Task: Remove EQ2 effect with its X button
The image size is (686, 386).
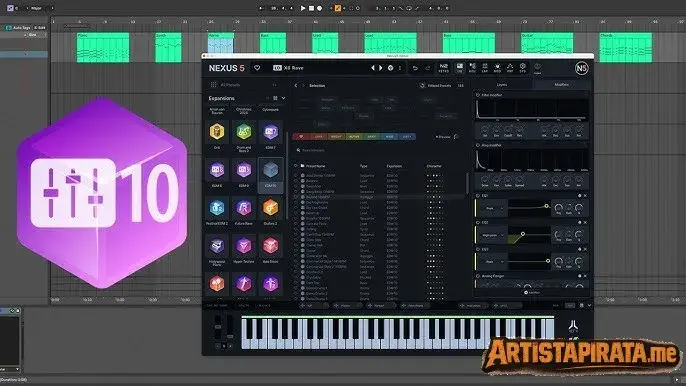Action: click(585, 222)
